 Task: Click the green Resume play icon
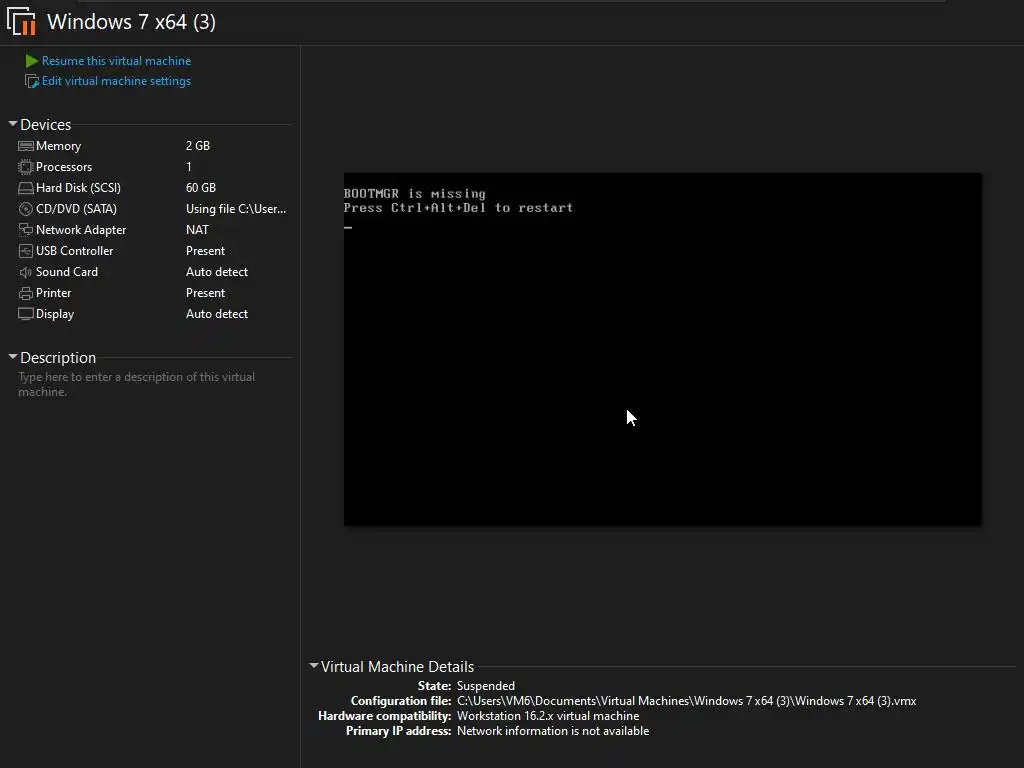click(31, 61)
